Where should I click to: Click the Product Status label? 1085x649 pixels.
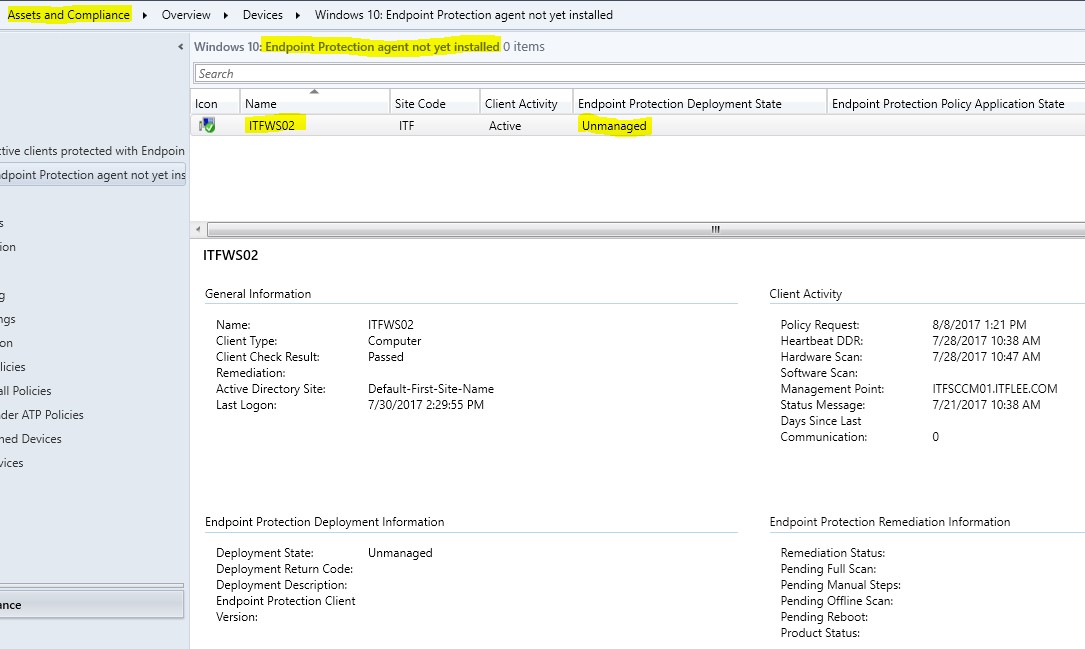click(820, 632)
